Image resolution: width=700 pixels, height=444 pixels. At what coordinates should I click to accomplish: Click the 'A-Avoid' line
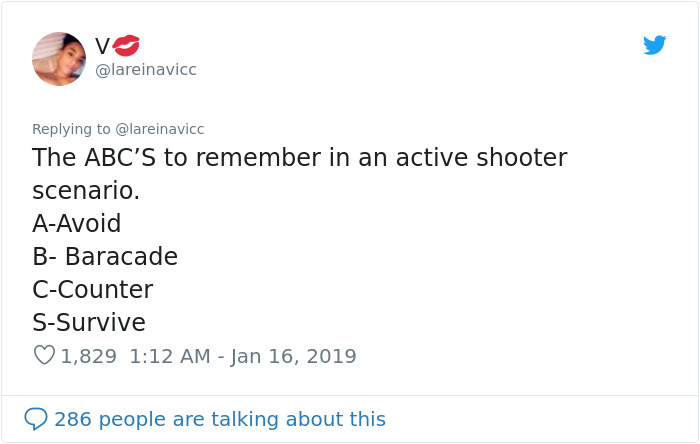(77, 224)
